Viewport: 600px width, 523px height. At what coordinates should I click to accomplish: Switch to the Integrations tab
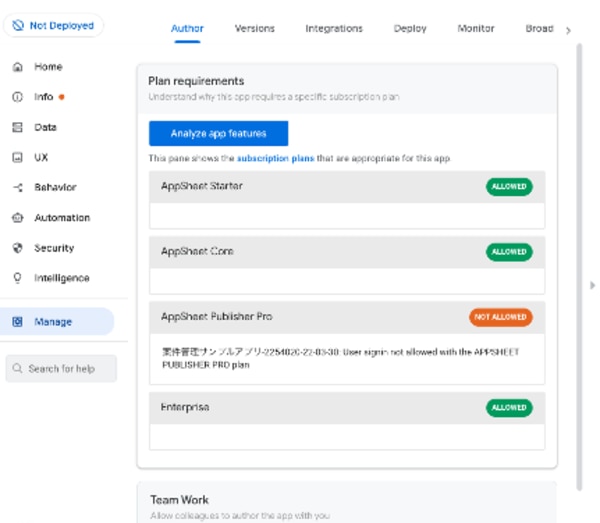click(x=334, y=29)
